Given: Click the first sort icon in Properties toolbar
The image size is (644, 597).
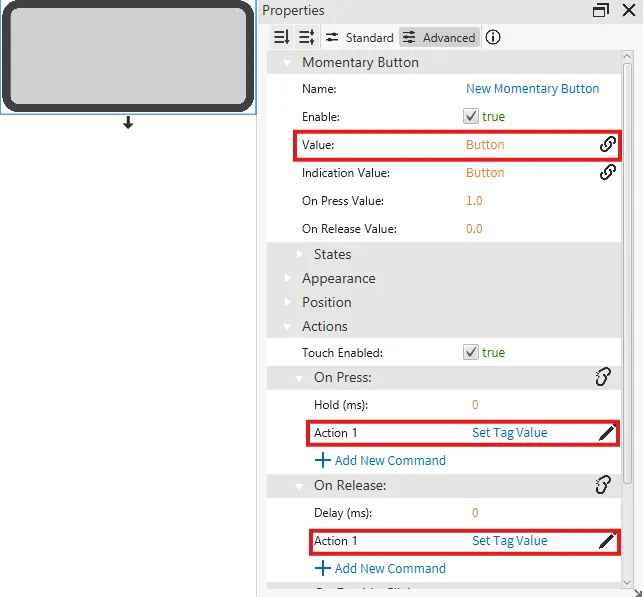Looking at the screenshot, I should pos(281,37).
